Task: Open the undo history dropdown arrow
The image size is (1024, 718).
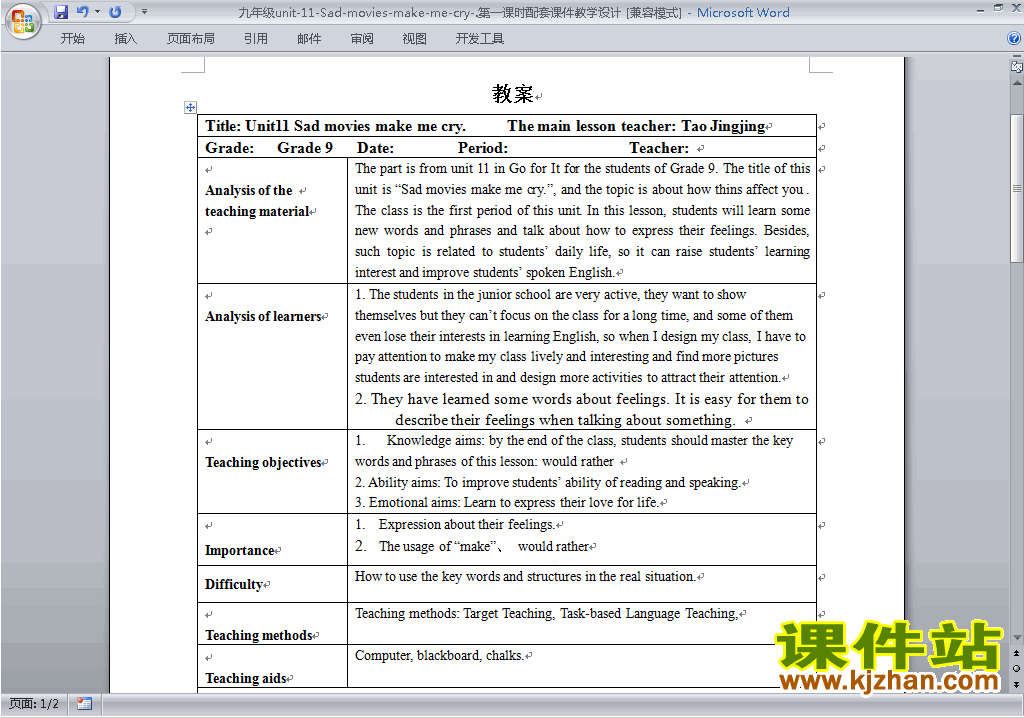Action: click(x=97, y=12)
